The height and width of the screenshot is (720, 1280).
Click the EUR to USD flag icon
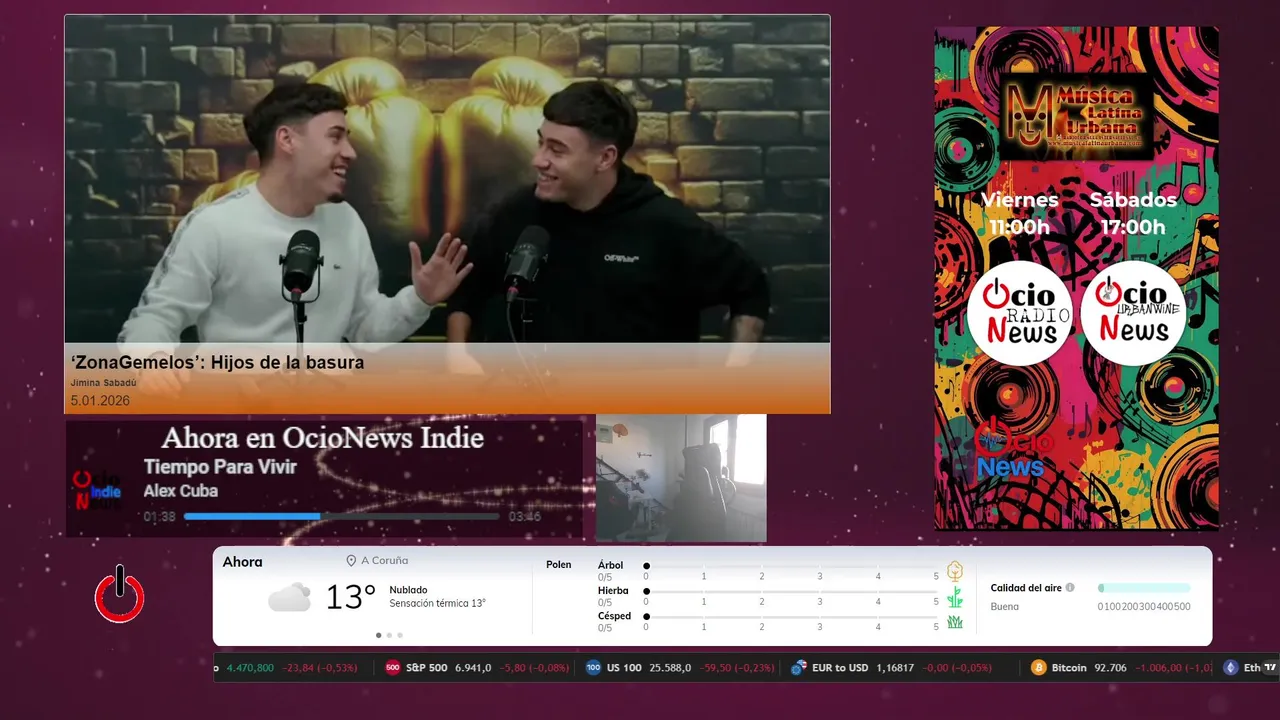[798, 668]
